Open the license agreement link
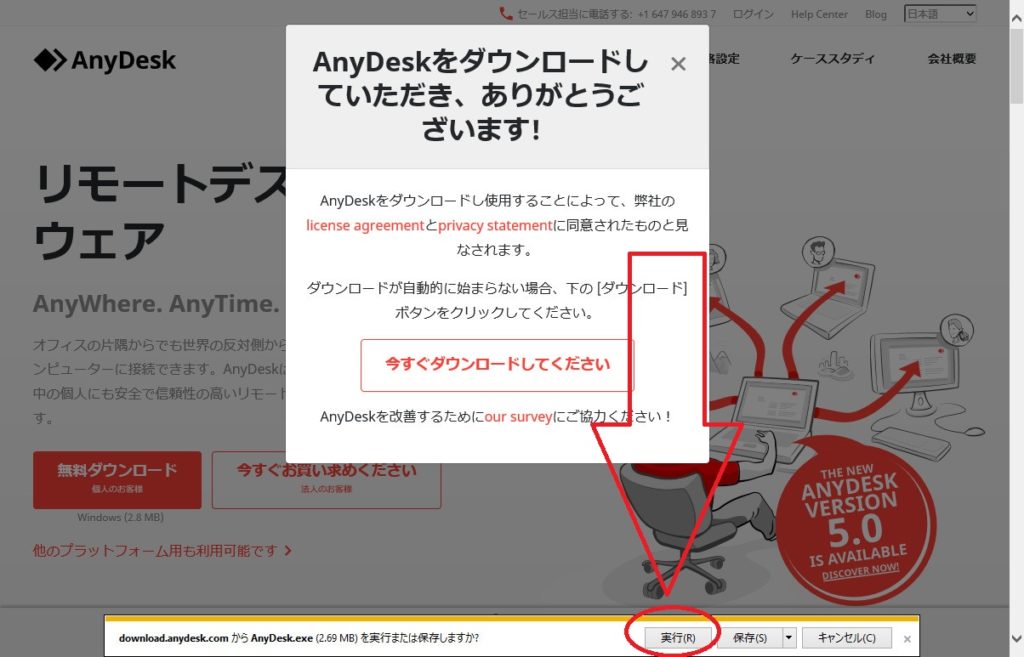This screenshot has width=1024, height=657. (365, 225)
